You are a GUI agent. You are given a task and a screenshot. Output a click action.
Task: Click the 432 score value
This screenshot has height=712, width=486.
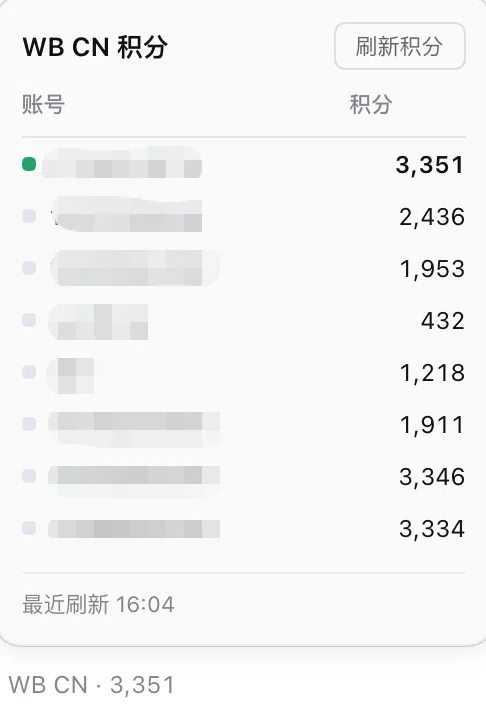pos(443,321)
